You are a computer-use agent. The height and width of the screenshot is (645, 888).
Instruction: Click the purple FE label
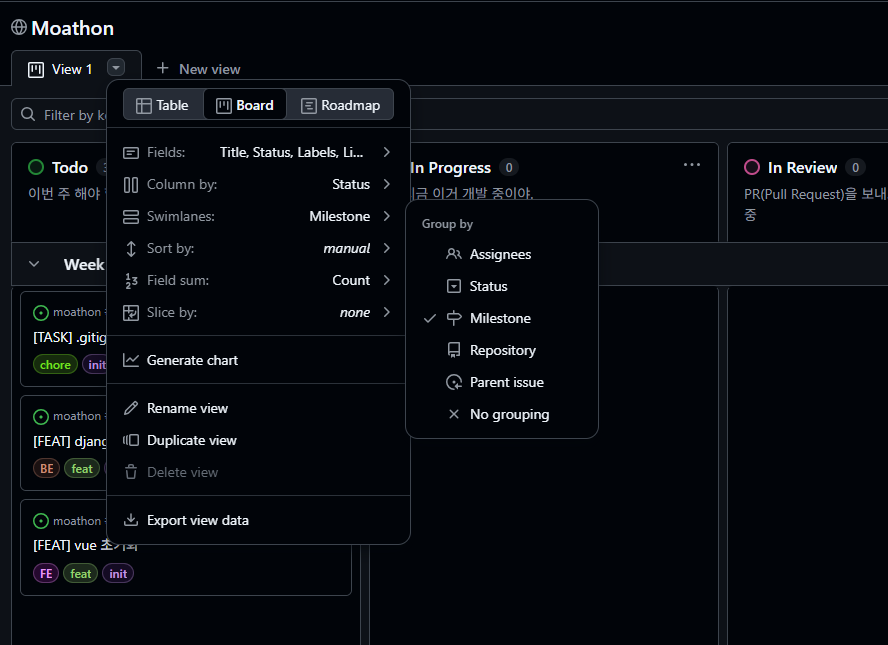click(46, 574)
